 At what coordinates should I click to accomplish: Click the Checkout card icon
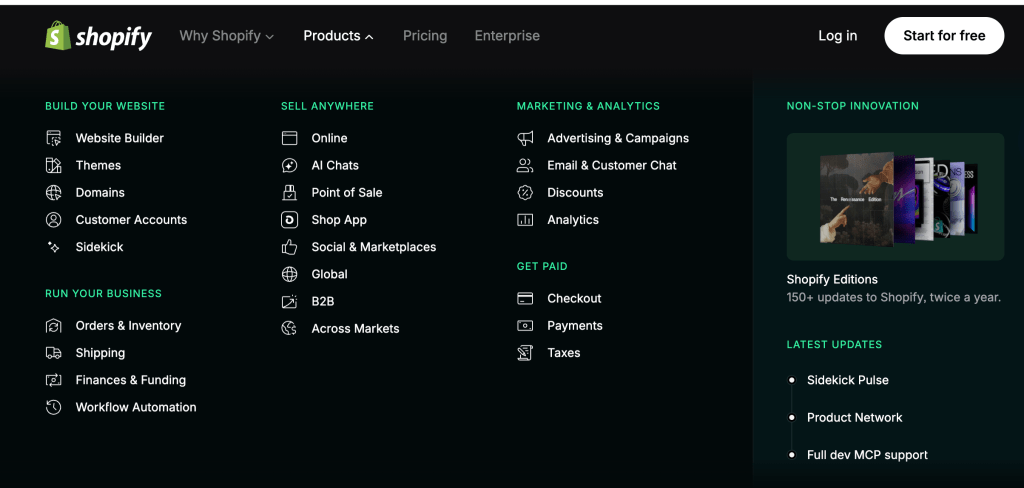tap(525, 299)
